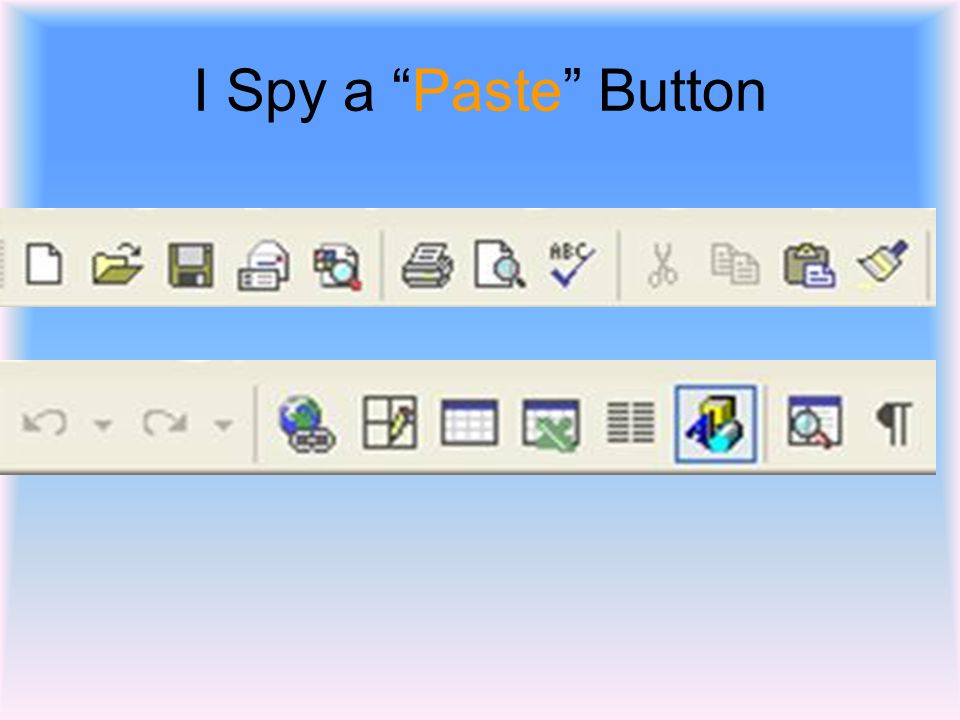
Task: Toggle Show/Hide paragraph marks ¶ button
Action: pyautogui.click(x=894, y=422)
